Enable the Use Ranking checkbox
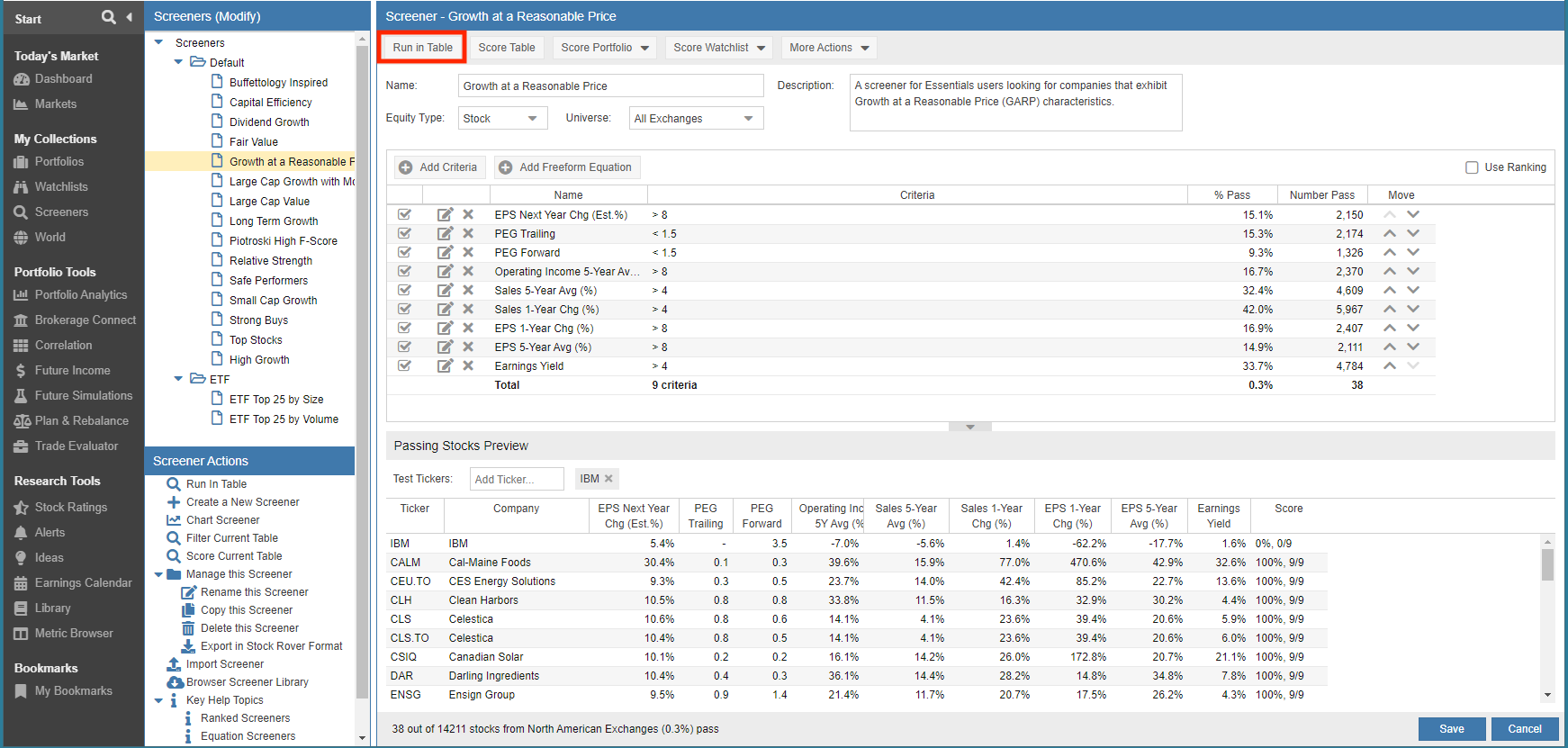1568x748 pixels. (1472, 167)
